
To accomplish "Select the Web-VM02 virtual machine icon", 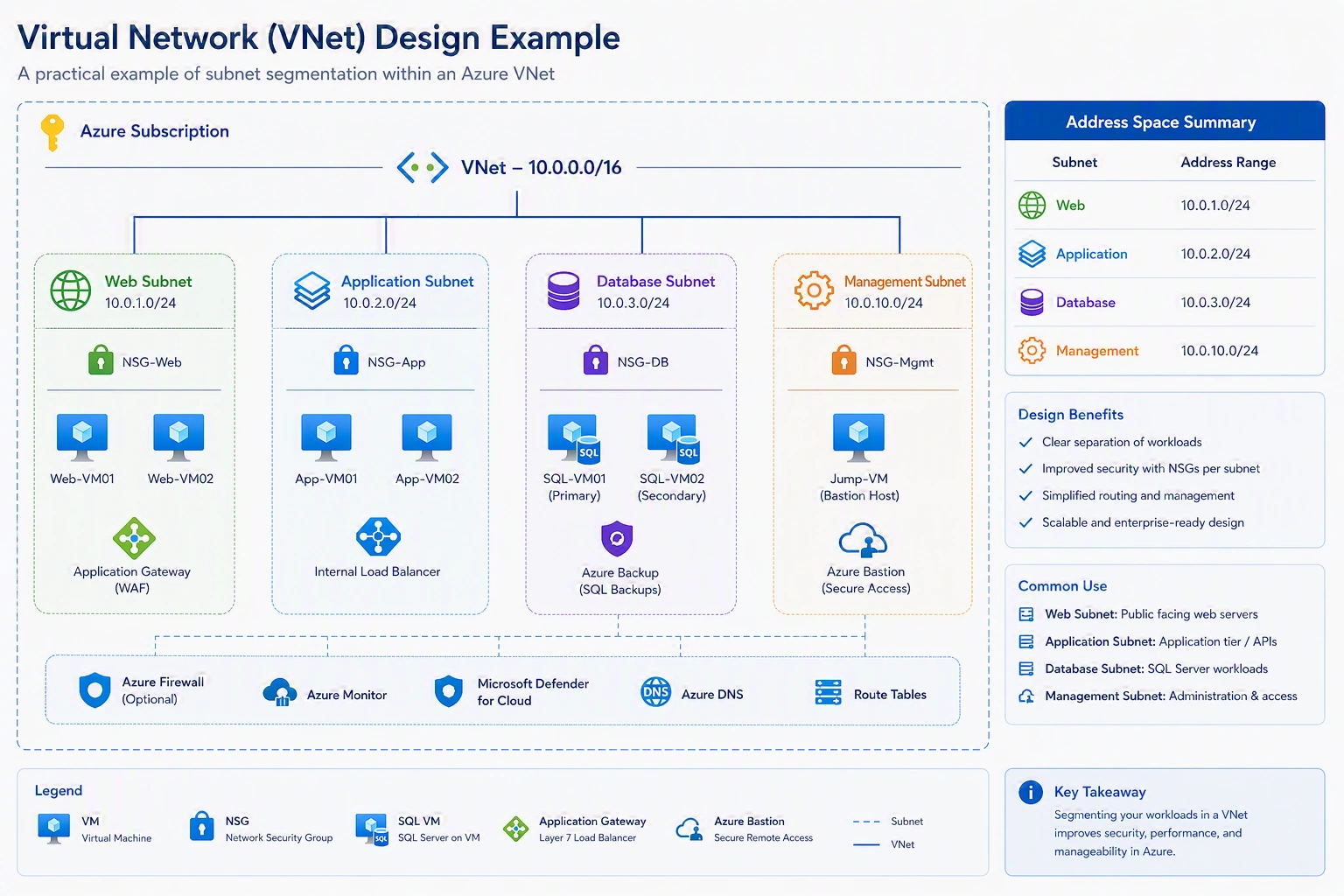I will [x=178, y=437].
